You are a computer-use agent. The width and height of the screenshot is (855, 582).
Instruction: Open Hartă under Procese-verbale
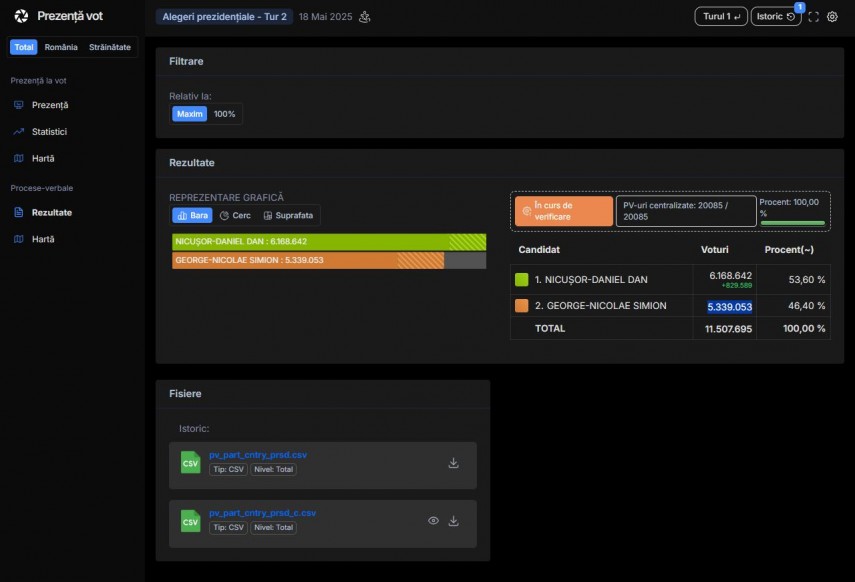point(42,239)
